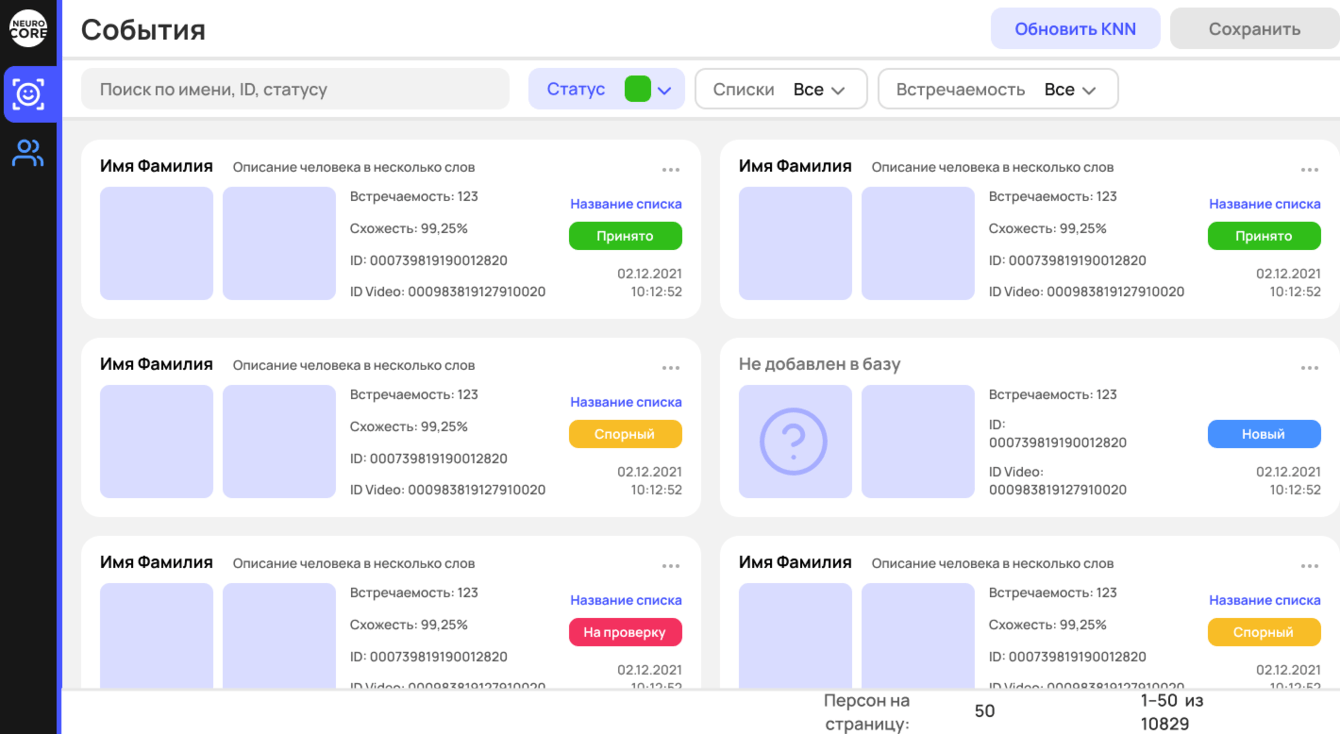Expand the Списки filter dropdown
Screen dimensions: 1340x734
pos(781,89)
